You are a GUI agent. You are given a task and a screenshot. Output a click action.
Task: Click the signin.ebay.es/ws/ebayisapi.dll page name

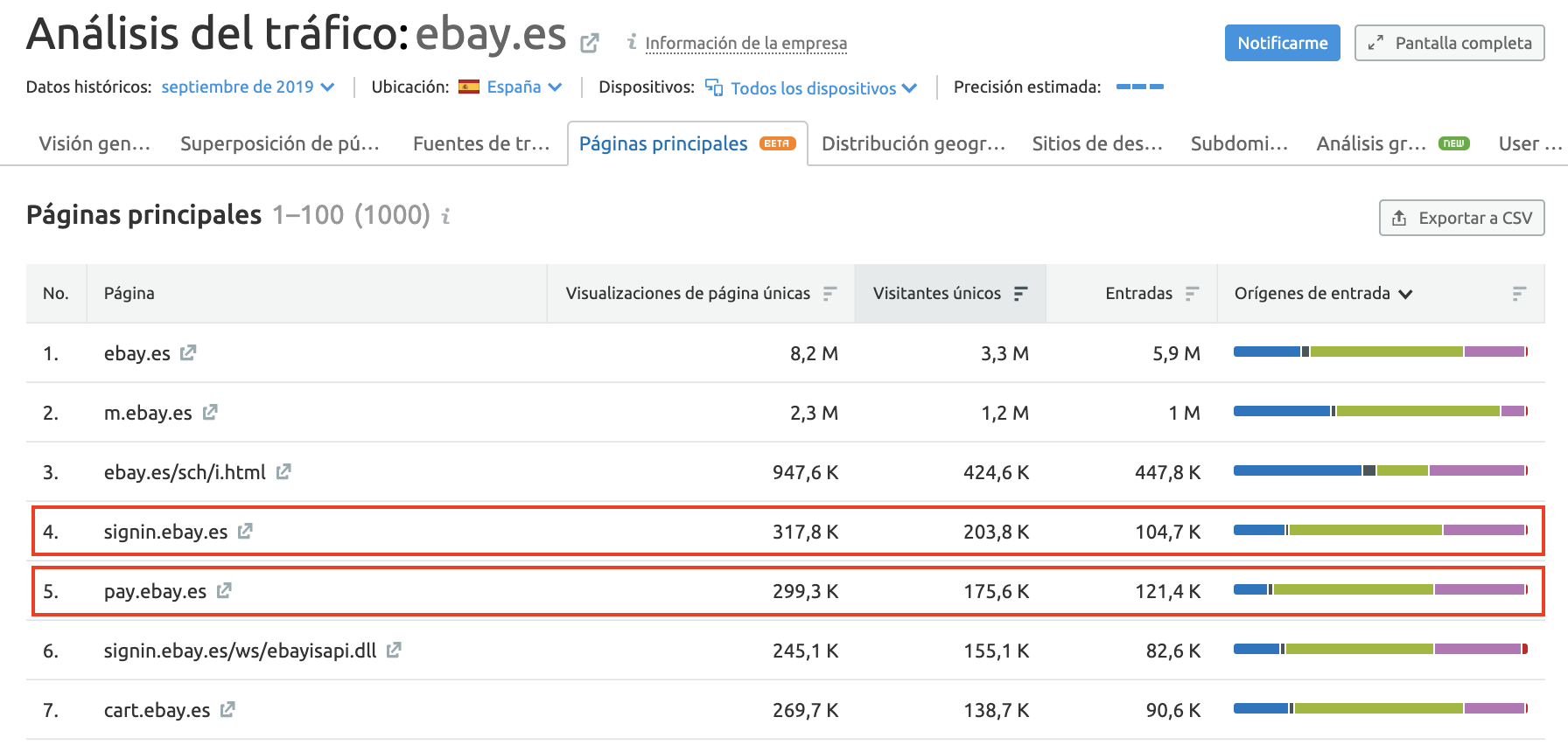[240, 651]
